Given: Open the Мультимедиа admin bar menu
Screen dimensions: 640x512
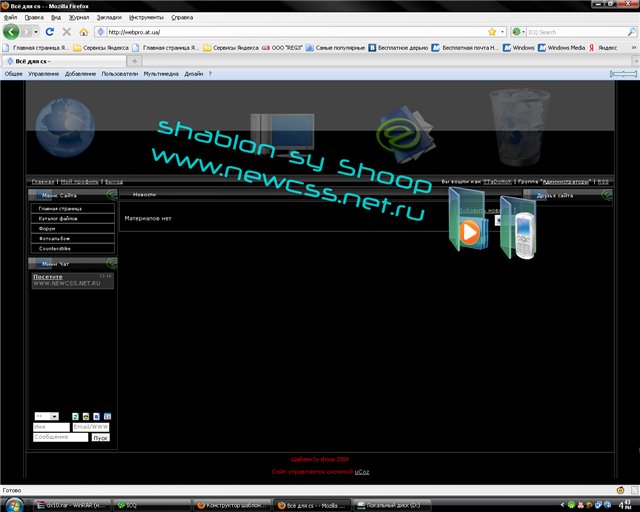Looking at the screenshot, I should pyautogui.click(x=161, y=74).
